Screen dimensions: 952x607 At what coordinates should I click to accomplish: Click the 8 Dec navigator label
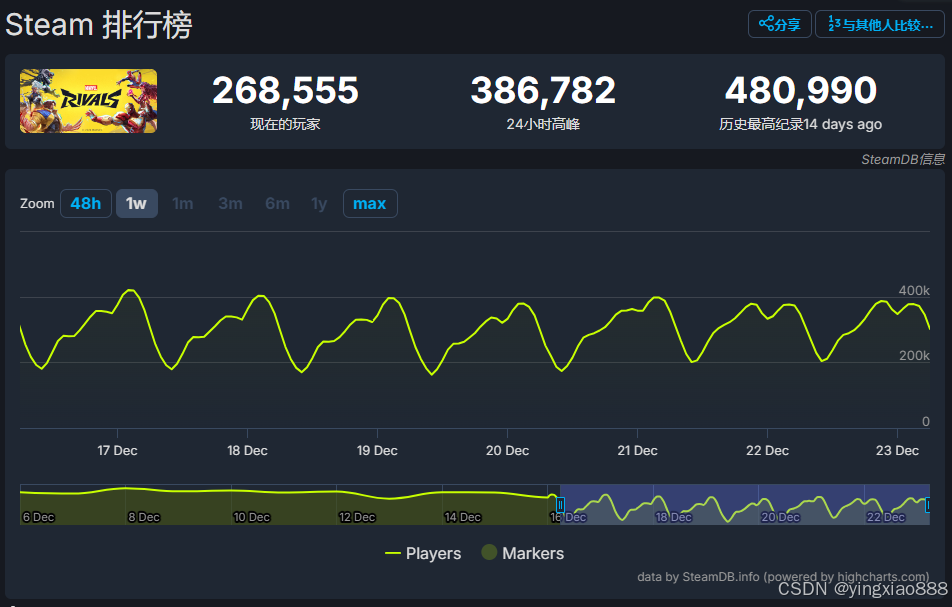(x=144, y=517)
